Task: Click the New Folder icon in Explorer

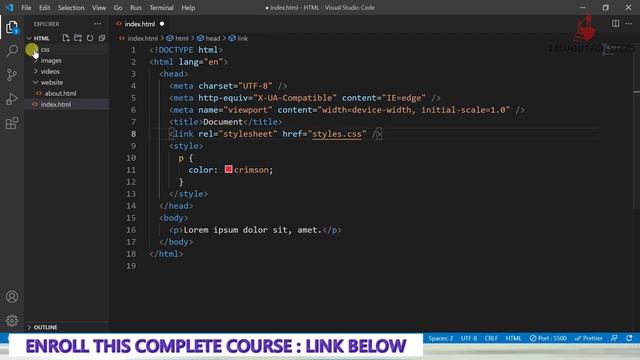Action: pyautogui.click(x=78, y=38)
